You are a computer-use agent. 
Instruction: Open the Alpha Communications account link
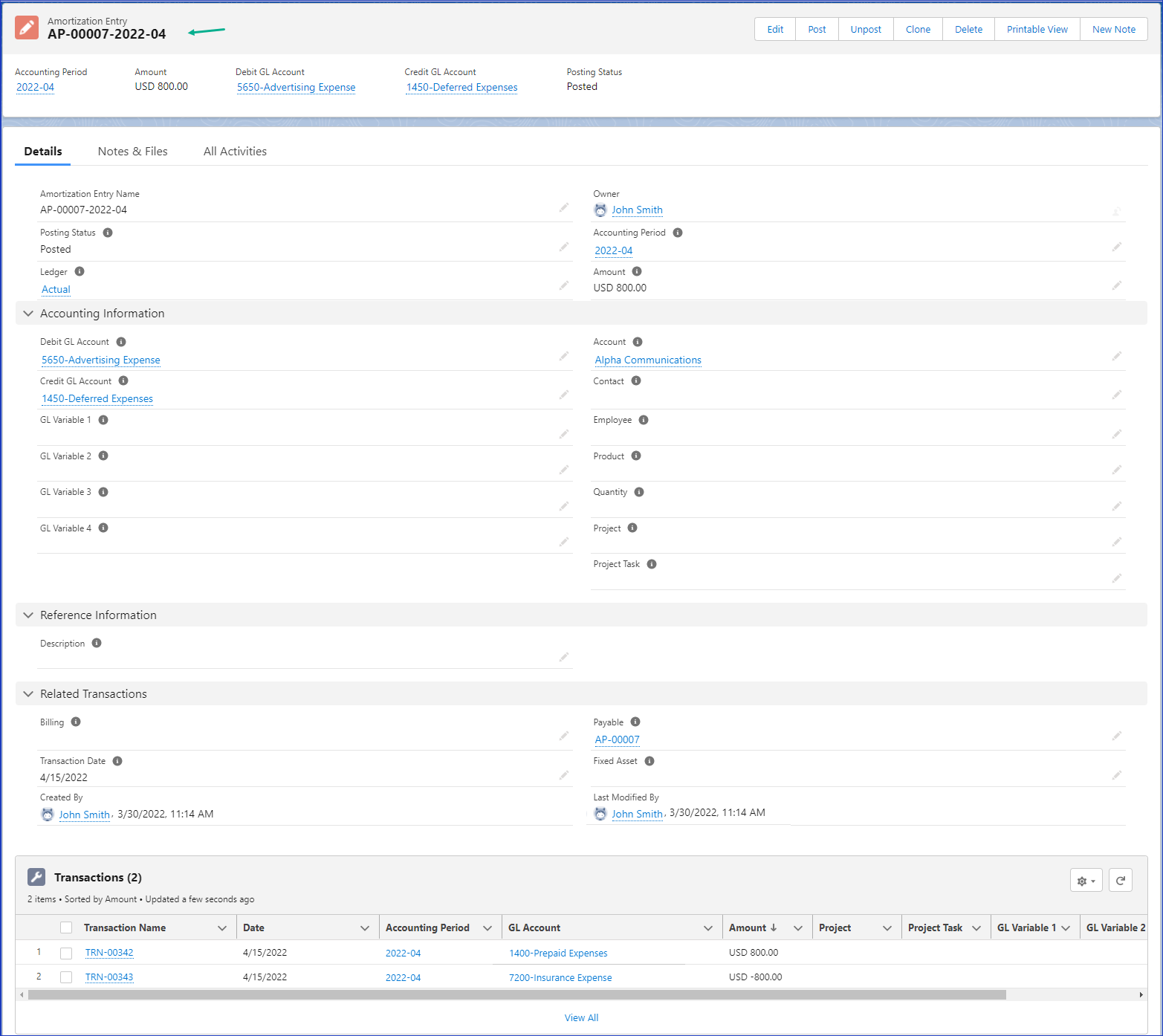(647, 360)
